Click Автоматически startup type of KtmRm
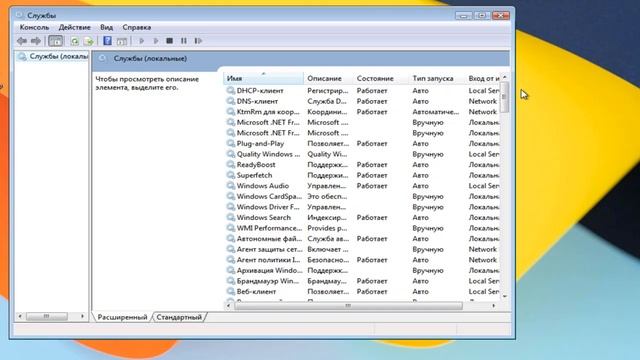This screenshot has width=640, height=360. pos(436,112)
